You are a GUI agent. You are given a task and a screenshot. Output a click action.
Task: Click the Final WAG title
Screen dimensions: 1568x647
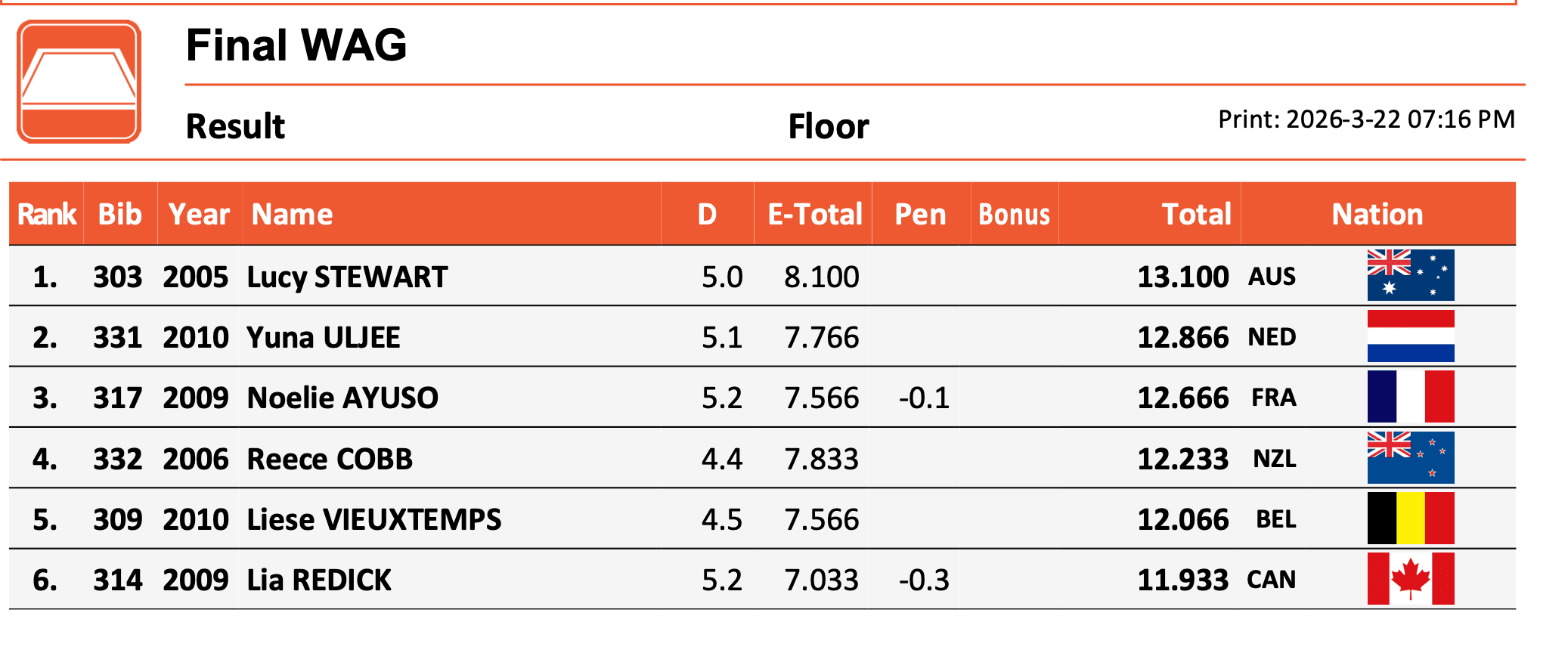[296, 45]
